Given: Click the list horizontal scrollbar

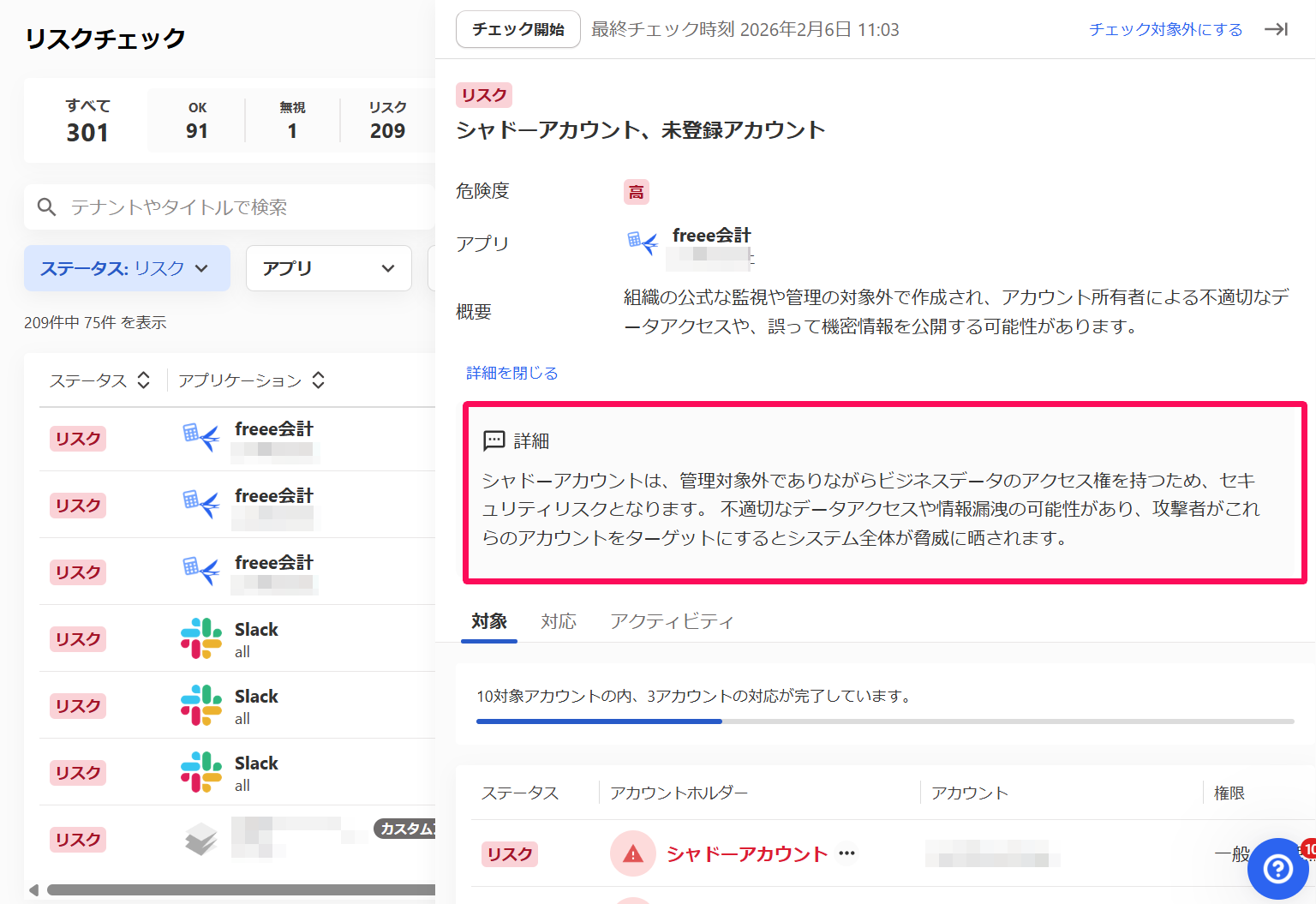Looking at the screenshot, I should (242, 889).
